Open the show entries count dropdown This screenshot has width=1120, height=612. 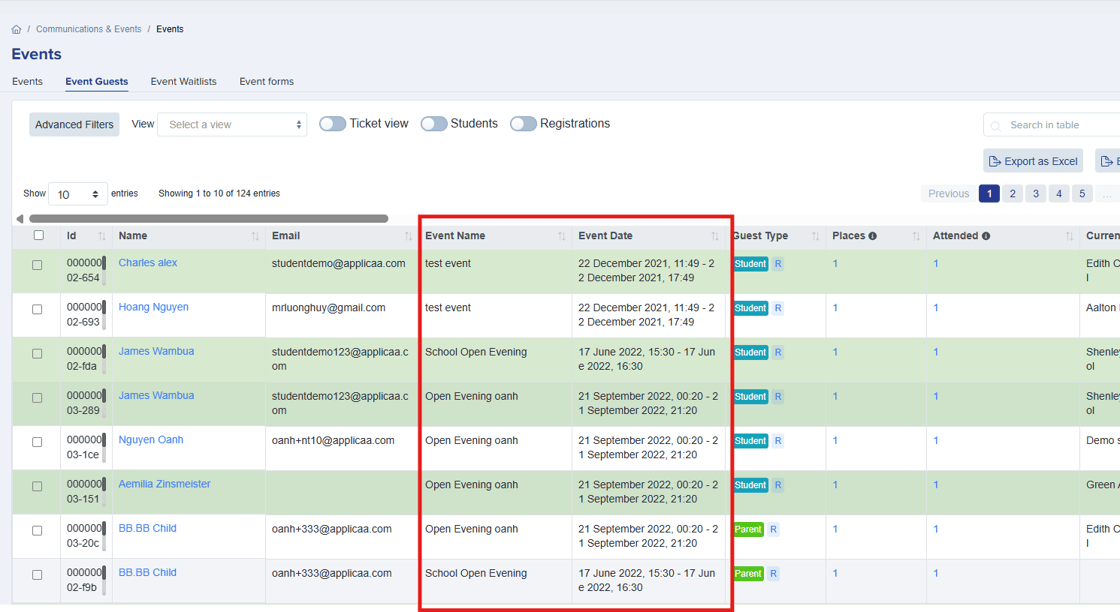[x=78, y=194]
